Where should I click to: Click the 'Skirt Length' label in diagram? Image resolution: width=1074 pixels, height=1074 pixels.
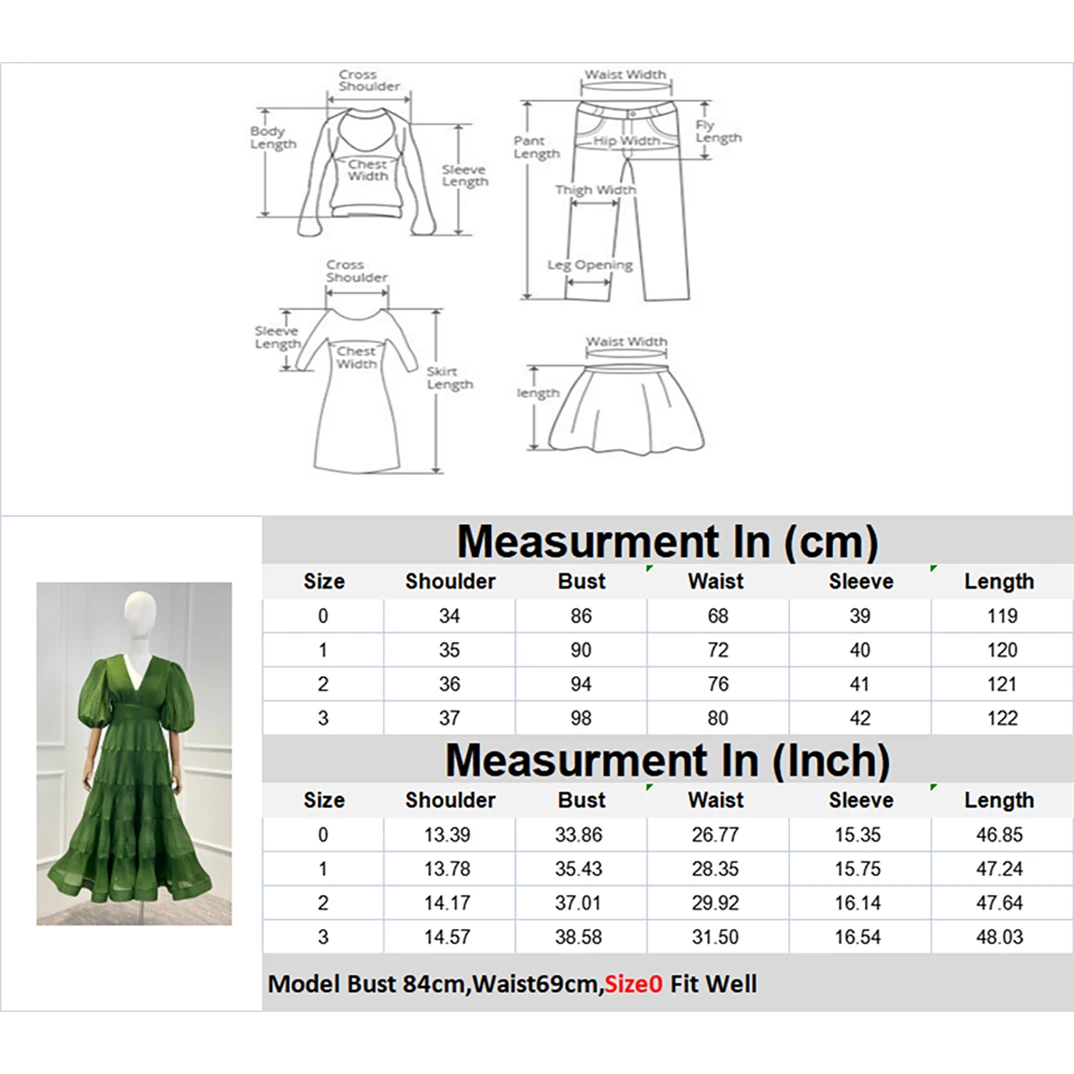click(x=450, y=377)
